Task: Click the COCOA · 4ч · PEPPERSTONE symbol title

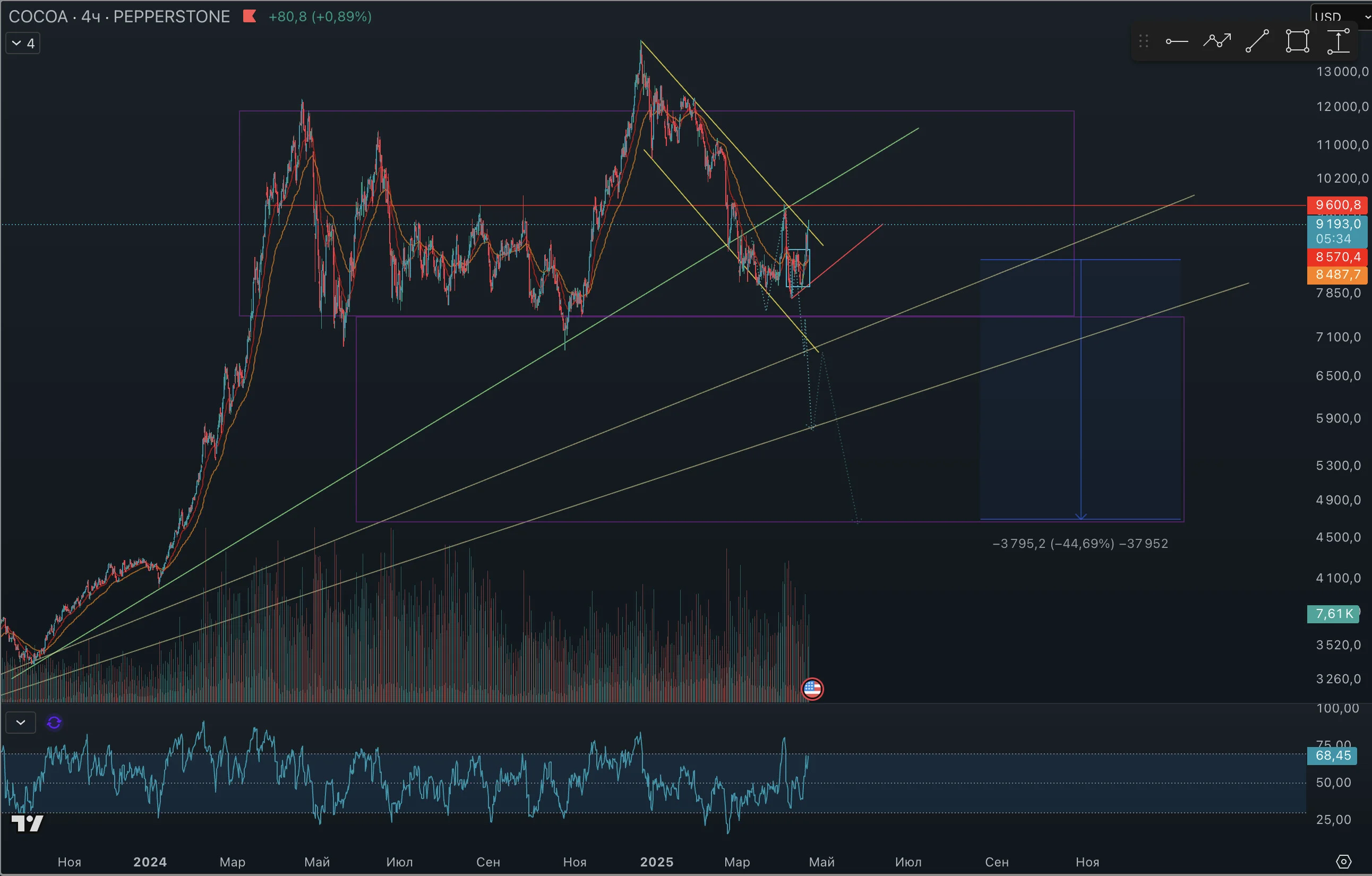Action: pyautogui.click(x=119, y=16)
